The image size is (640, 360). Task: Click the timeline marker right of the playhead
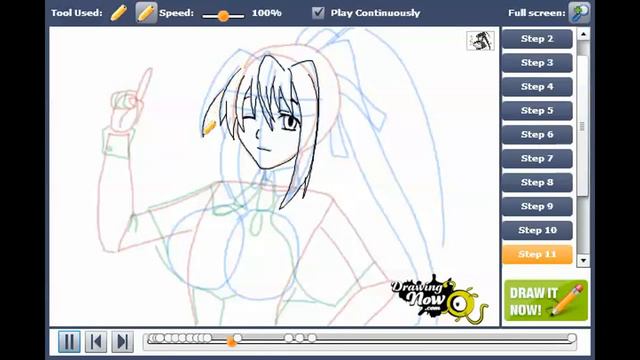238,338
